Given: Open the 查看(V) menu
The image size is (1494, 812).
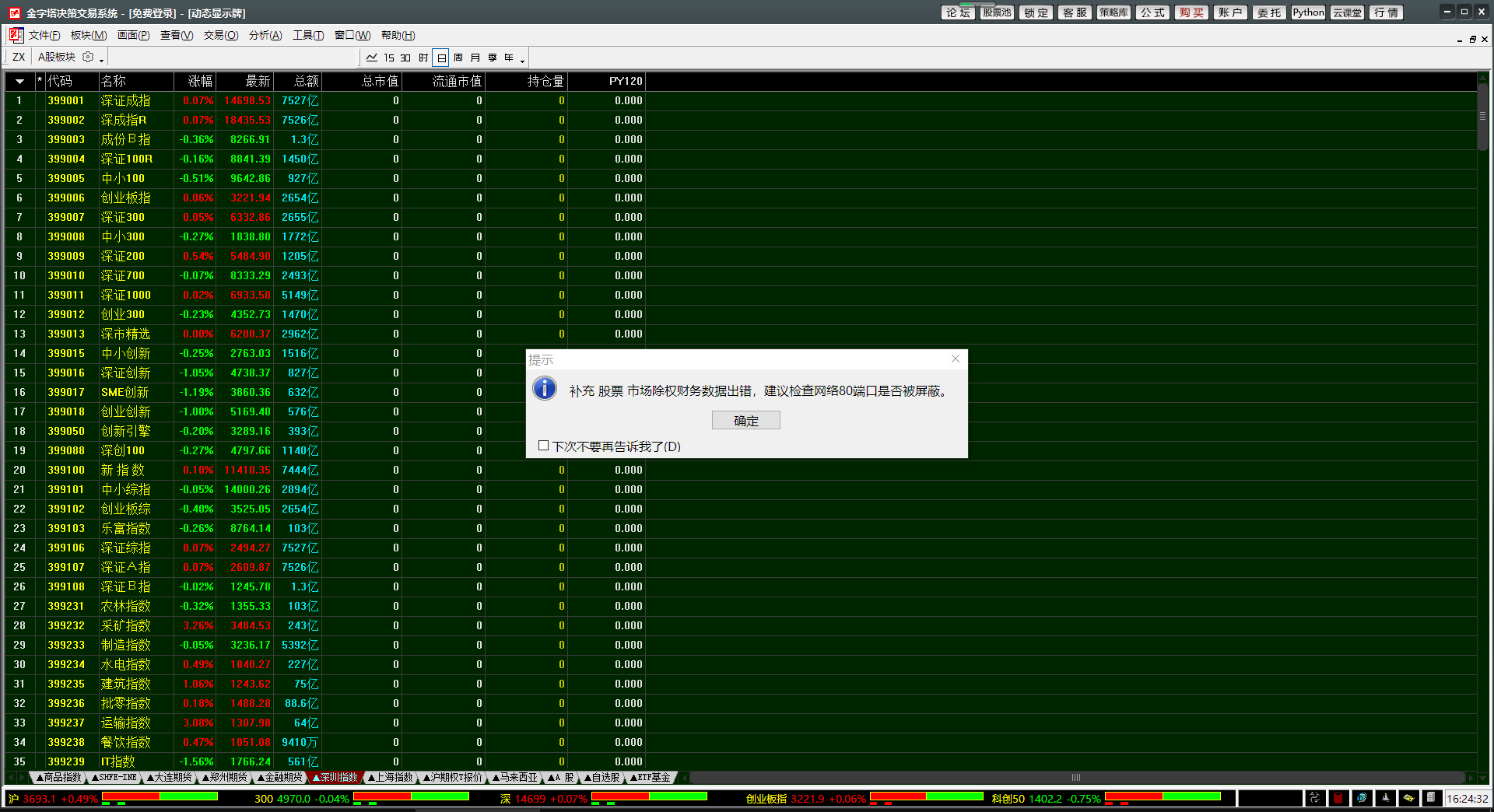Looking at the screenshot, I should click(x=177, y=35).
